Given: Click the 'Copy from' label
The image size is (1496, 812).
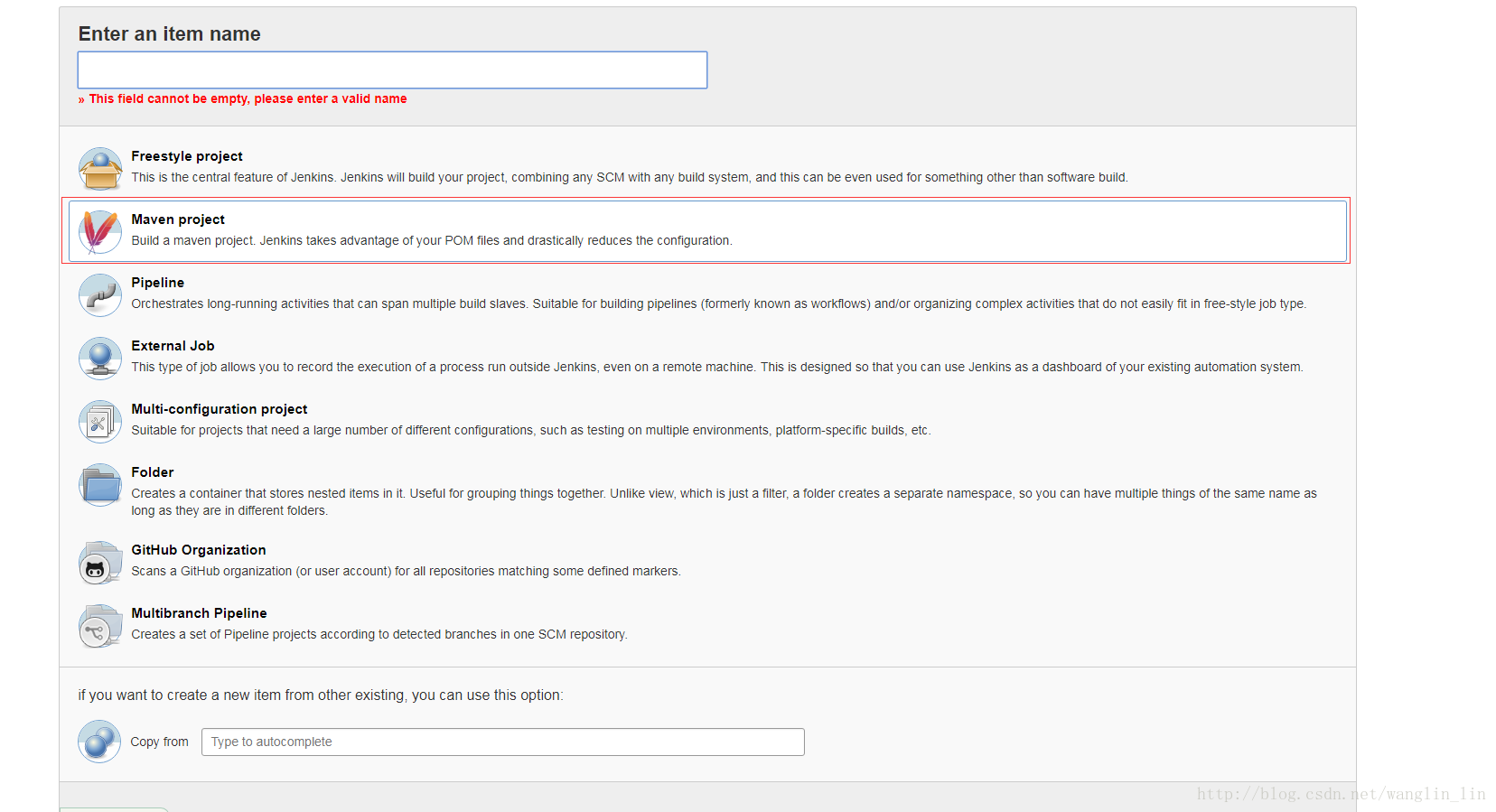Looking at the screenshot, I should [159, 742].
